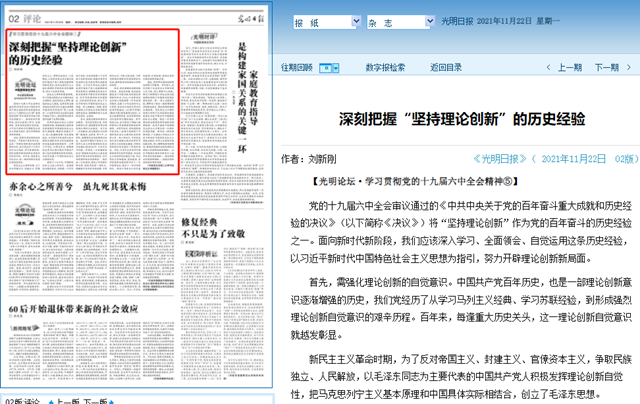Click the 02 评论 page section header
This screenshot has width=640, height=404.
click(28, 9)
